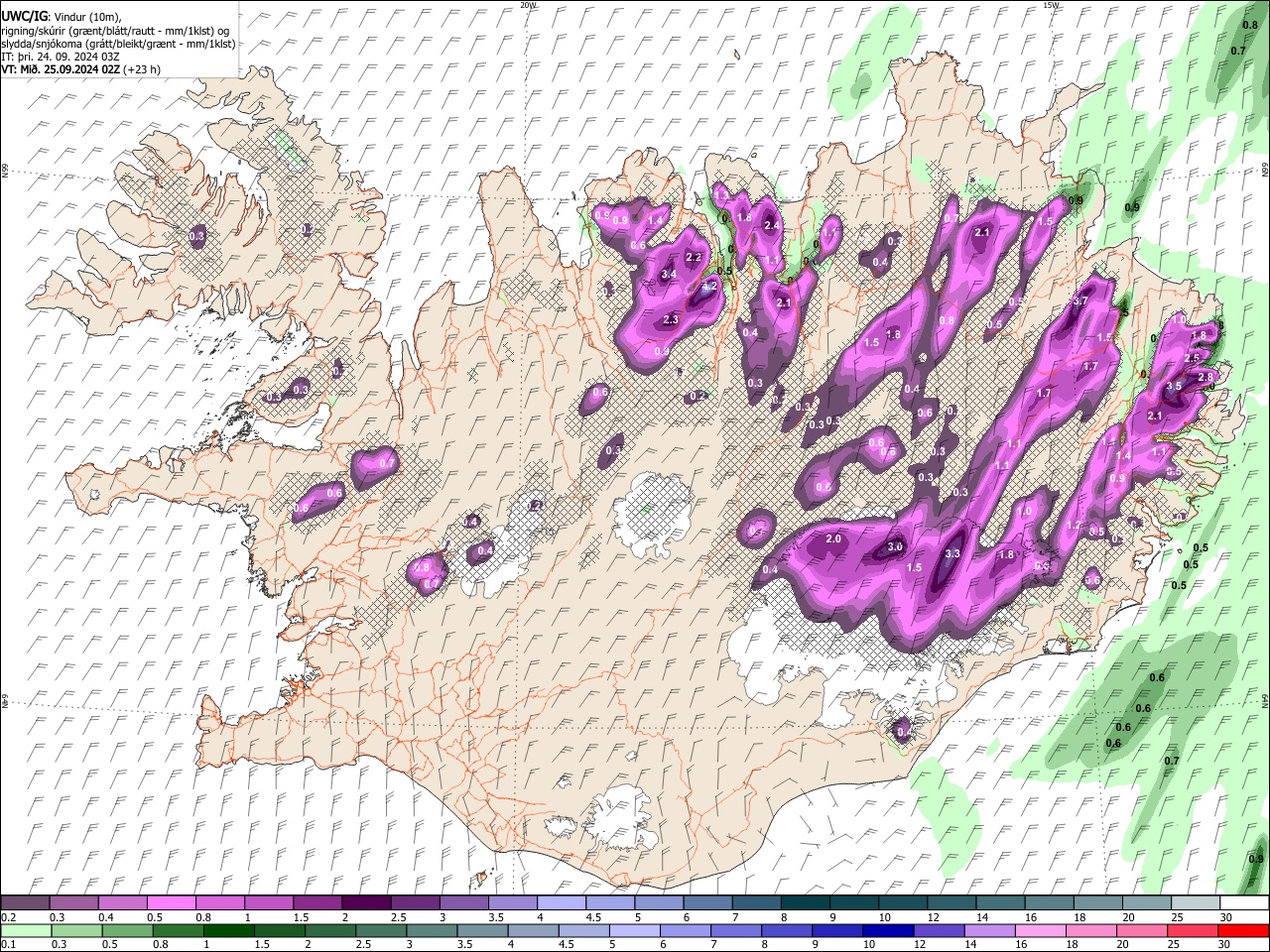
Task: Click the UWC/IG title in the legend box
Action: 23,17
